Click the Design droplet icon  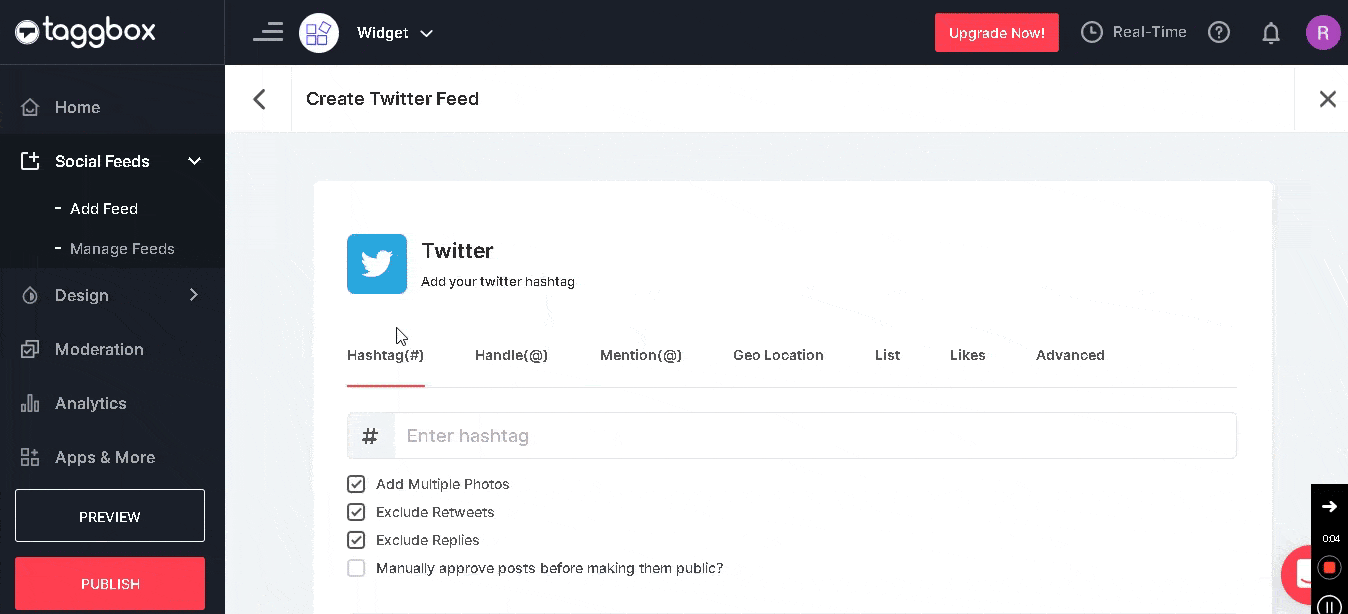(x=30, y=295)
